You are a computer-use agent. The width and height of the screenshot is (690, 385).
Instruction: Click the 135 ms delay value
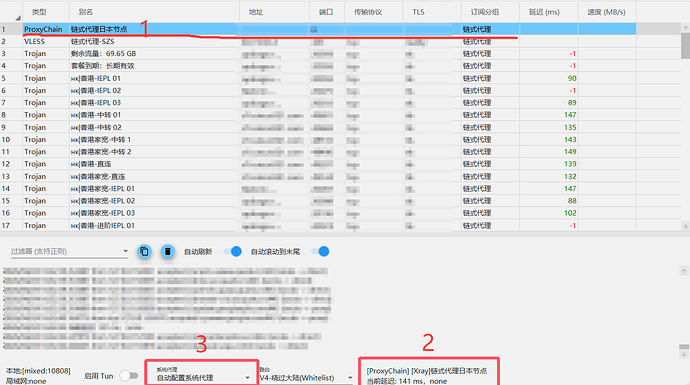[570, 127]
